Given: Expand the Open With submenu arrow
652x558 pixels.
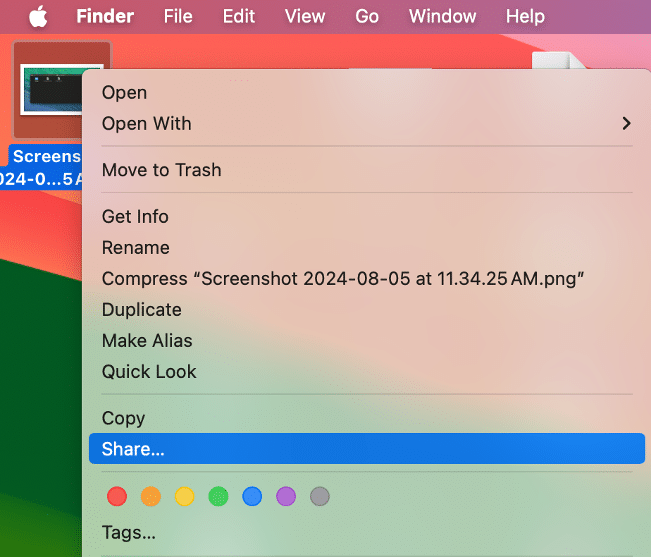Looking at the screenshot, I should click(626, 123).
